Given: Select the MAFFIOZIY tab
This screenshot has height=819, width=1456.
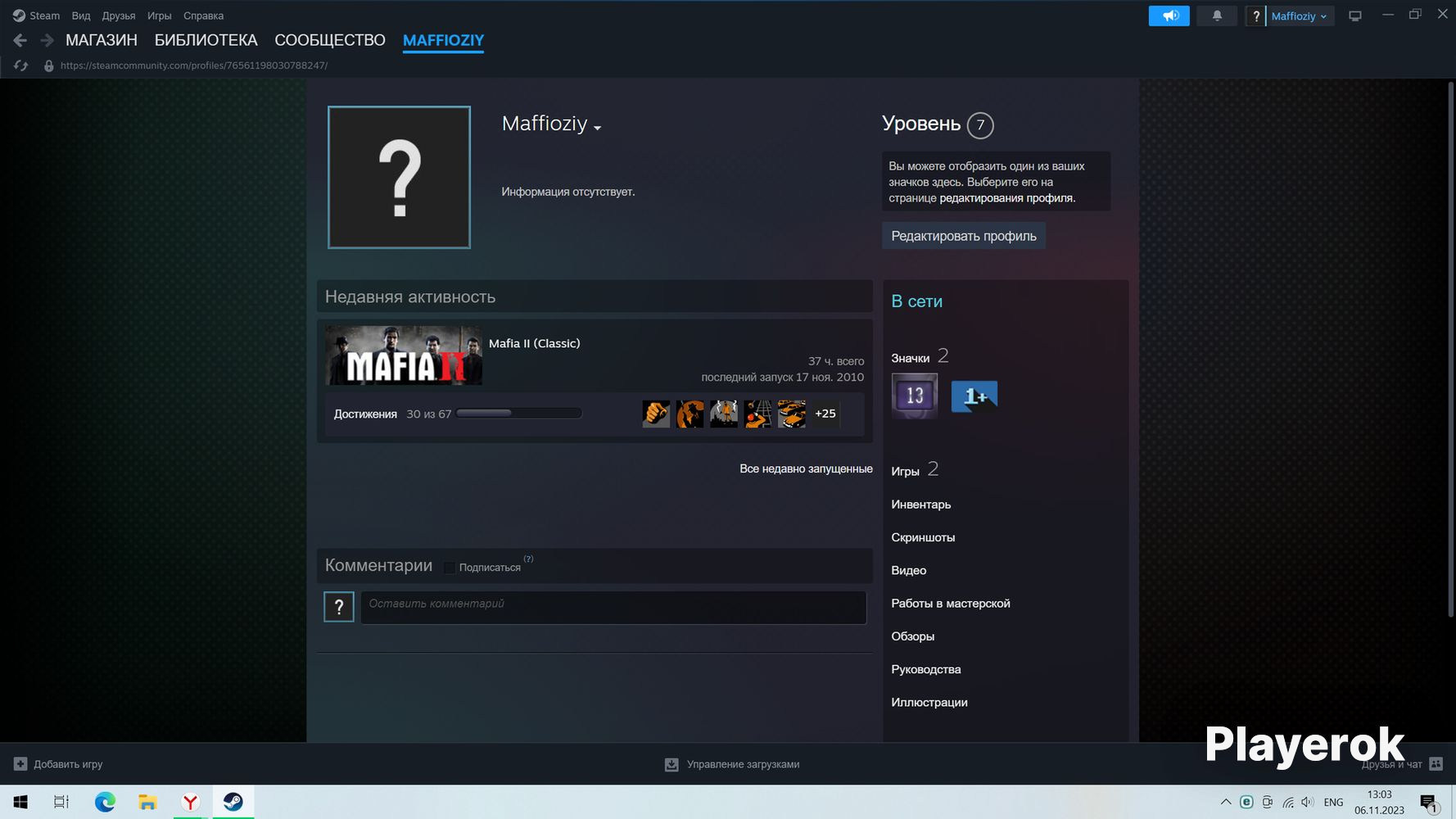Looking at the screenshot, I should (x=443, y=40).
